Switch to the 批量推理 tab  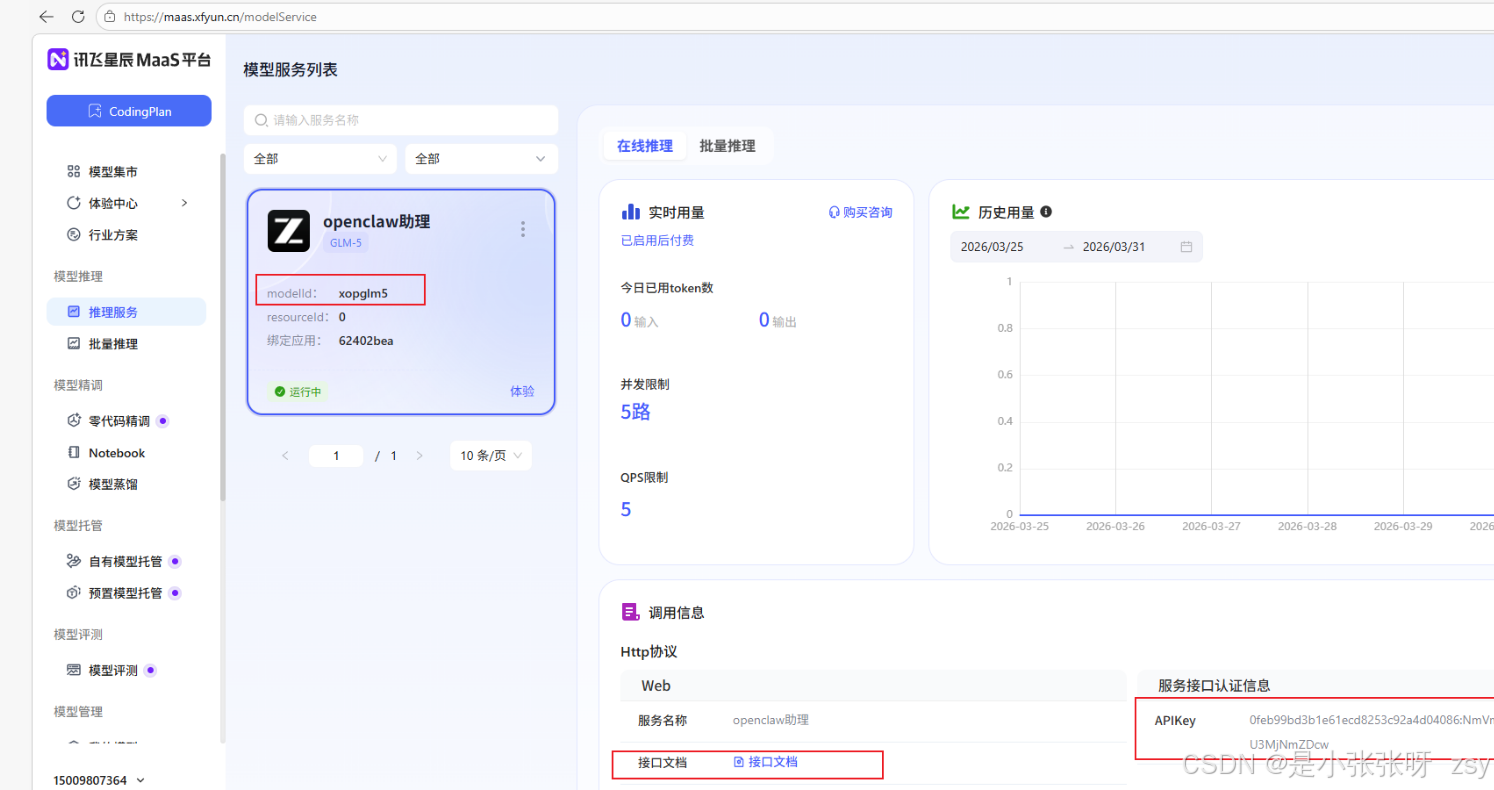(727, 146)
